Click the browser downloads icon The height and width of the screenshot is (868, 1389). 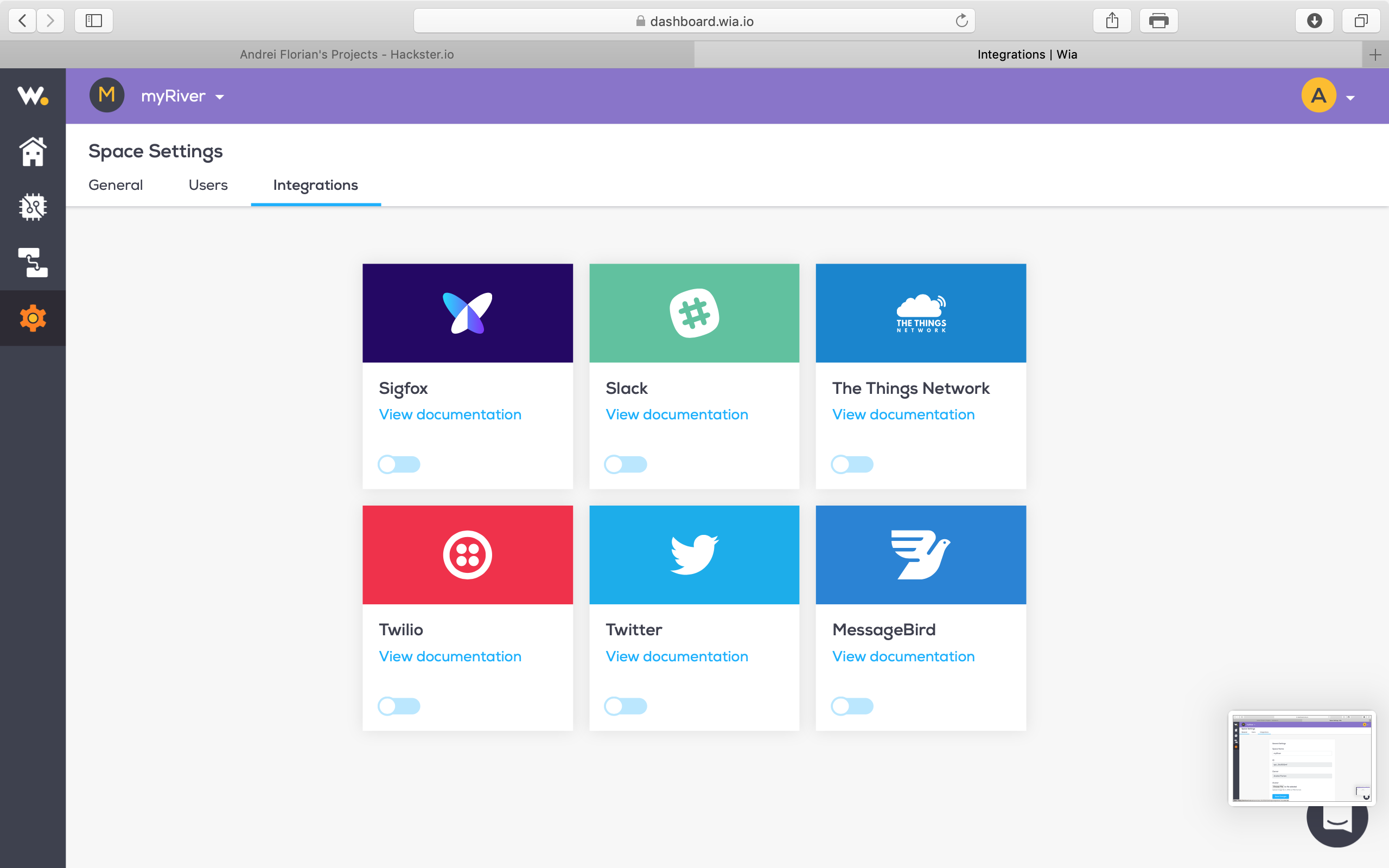click(x=1314, y=21)
